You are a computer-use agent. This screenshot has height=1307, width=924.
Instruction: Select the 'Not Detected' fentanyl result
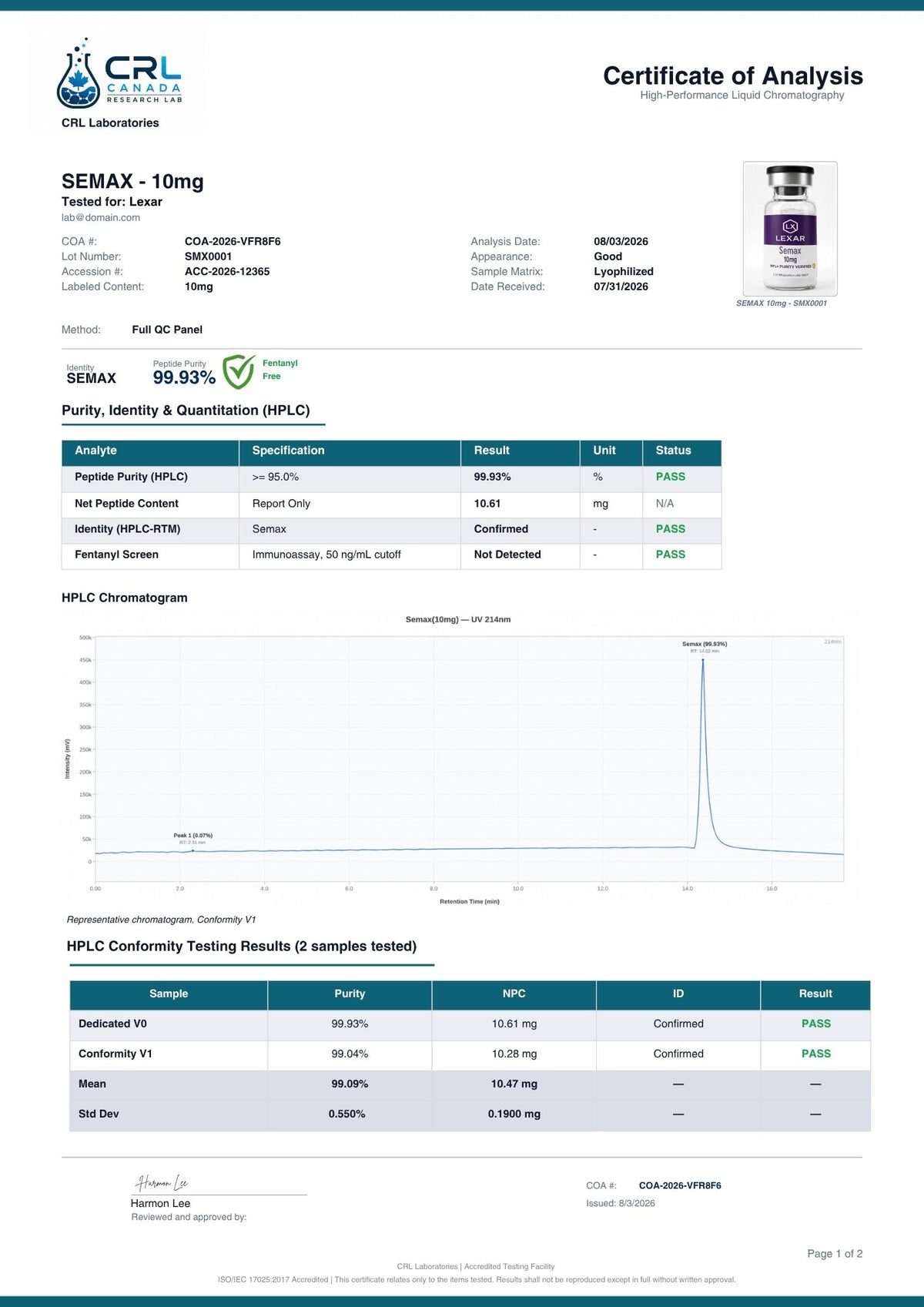coord(507,555)
